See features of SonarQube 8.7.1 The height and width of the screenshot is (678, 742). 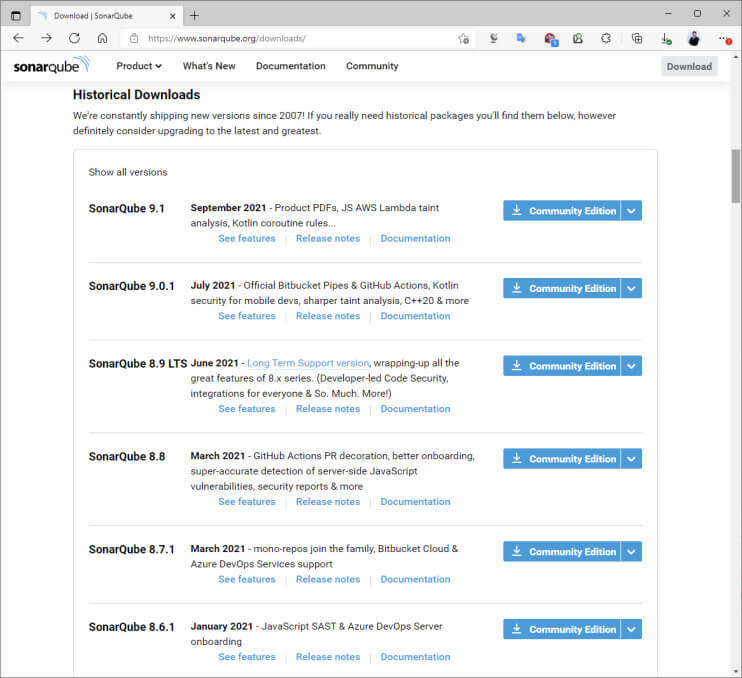point(247,579)
